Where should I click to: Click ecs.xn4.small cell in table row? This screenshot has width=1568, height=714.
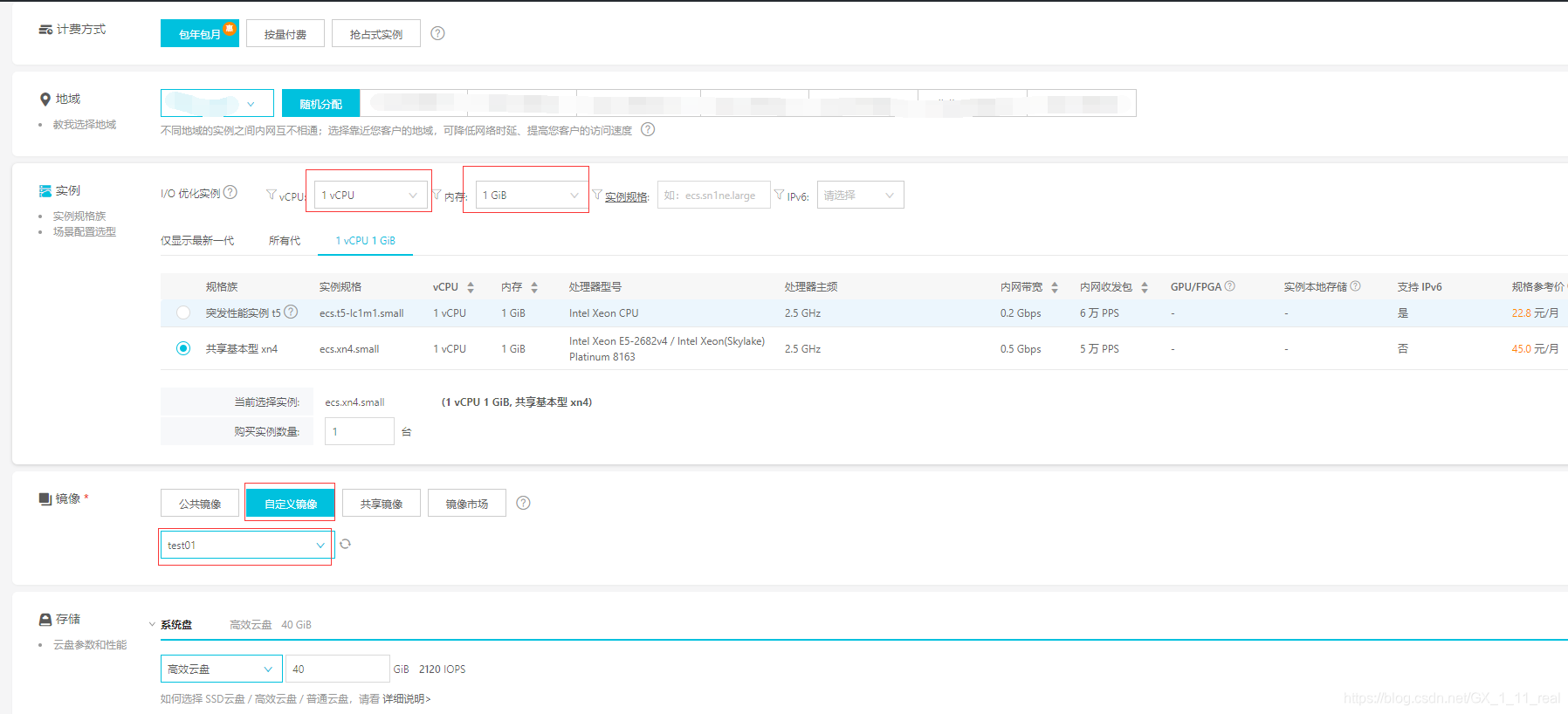point(349,349)
